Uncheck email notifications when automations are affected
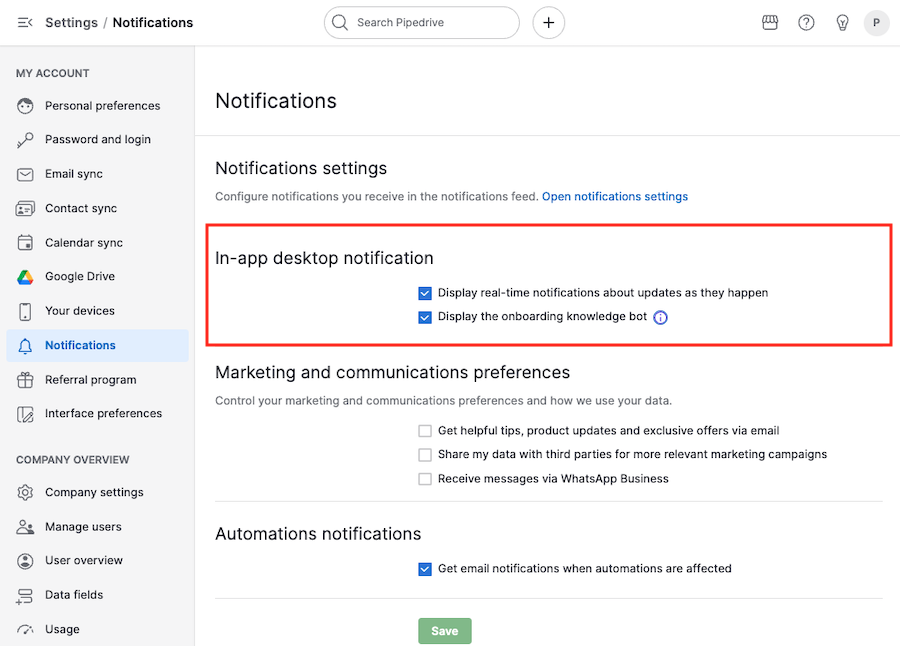The image size is (900, 646). pyautogui.click(x=425, y=568)
